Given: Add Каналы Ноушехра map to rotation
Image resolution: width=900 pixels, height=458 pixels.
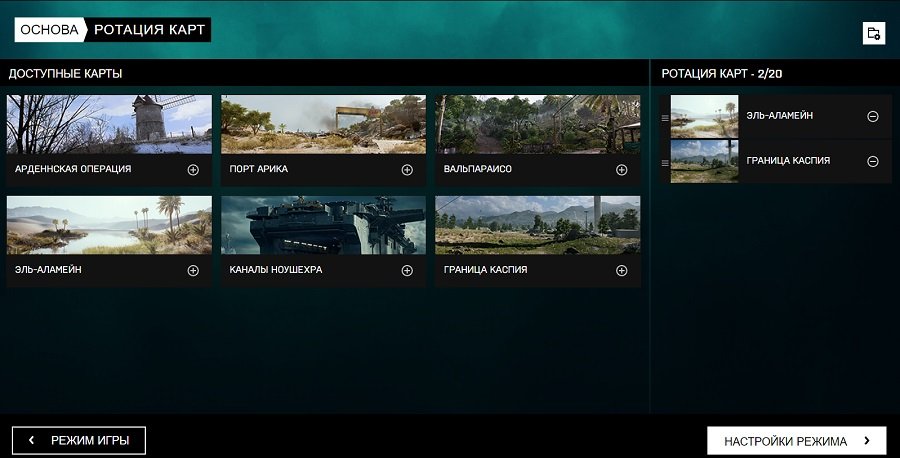Looking at the screenshot, I should (x=407, y=270).
